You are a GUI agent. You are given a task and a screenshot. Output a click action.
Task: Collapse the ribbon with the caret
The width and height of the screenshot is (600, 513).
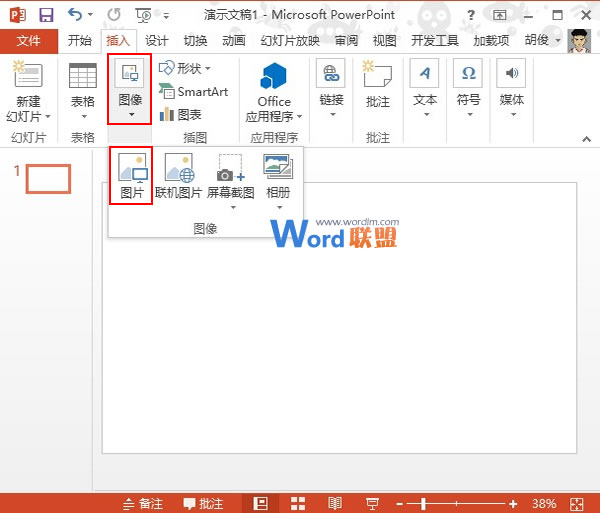coord(587,139)
